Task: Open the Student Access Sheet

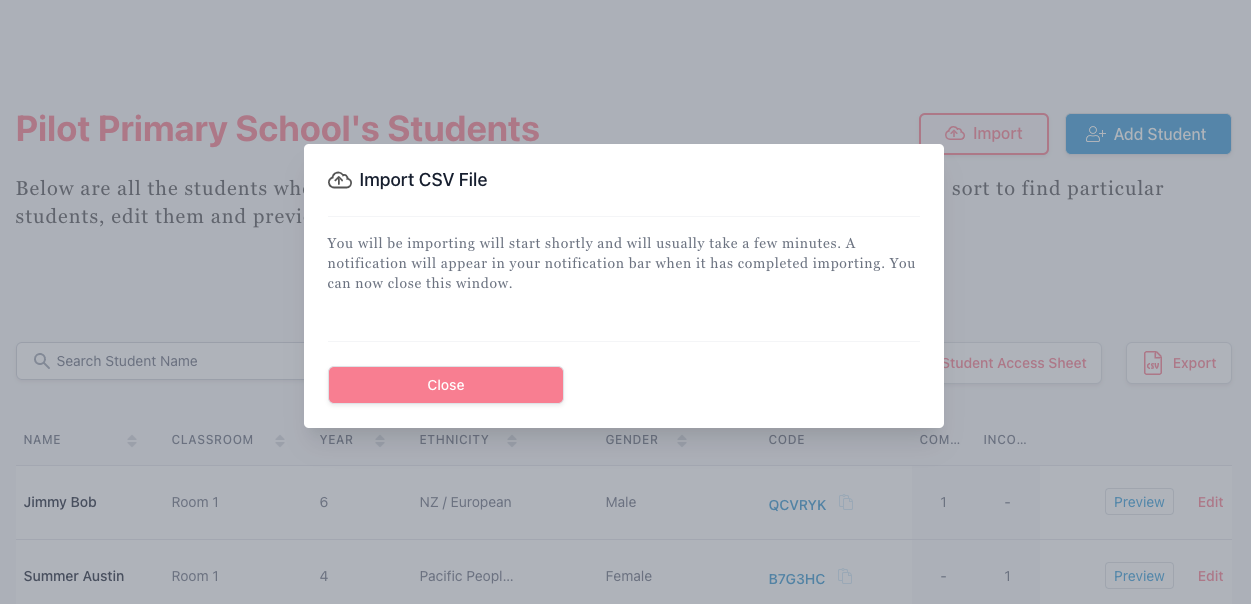Action: 1014,363
